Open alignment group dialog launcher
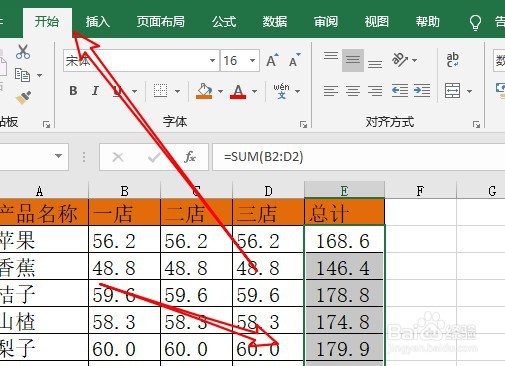Screen dimensions: 505x366 476,124
